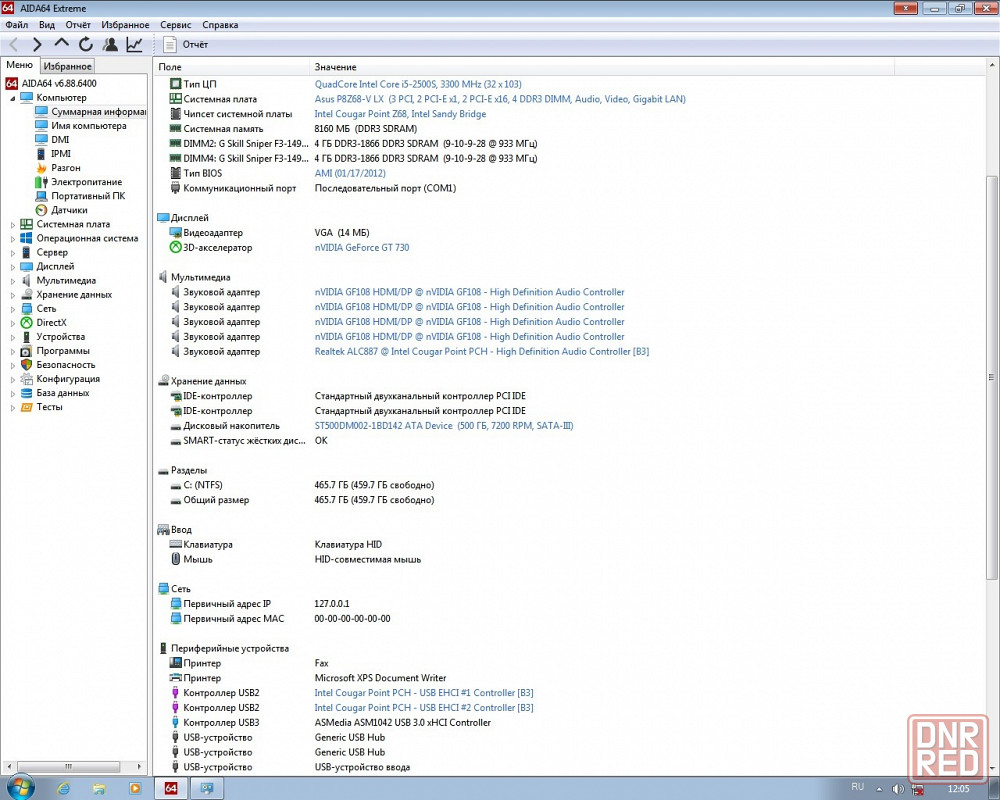Expand the DirectX tree node

tap(13, 323)
